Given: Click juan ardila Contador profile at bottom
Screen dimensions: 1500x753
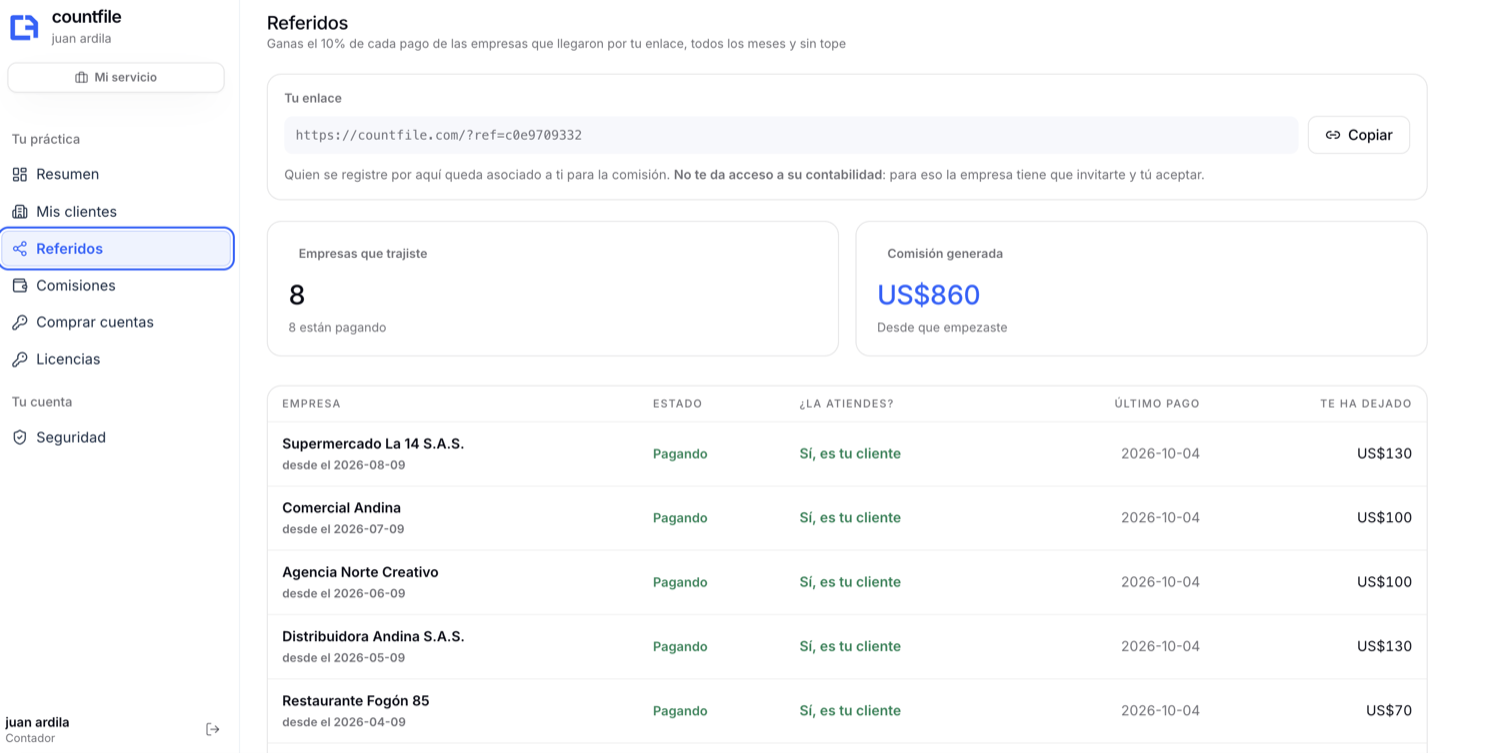Looking at the screenshot, I should 37,729.
